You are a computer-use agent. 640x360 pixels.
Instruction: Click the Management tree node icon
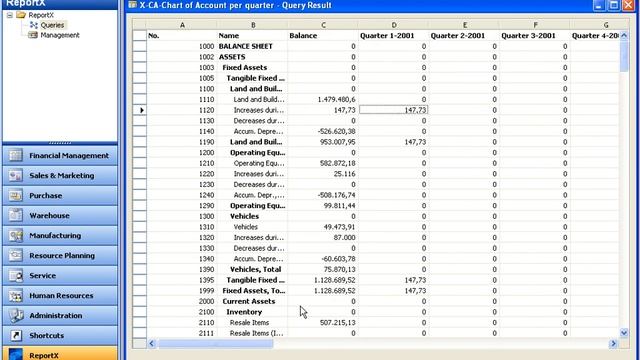click(x=33, y=35)
